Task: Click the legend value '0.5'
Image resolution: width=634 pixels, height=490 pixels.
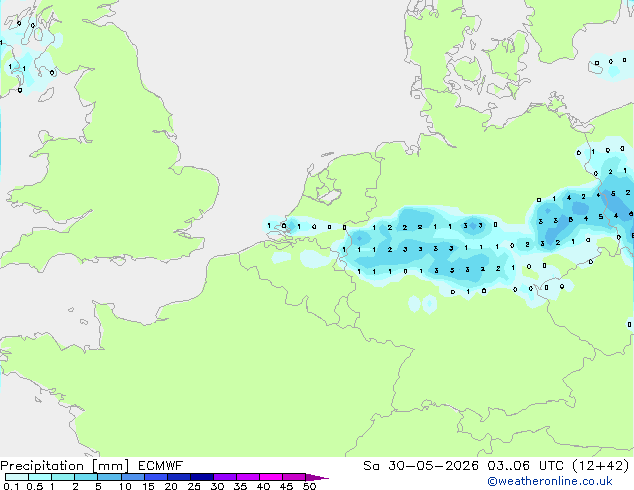Action: (35, 486)
